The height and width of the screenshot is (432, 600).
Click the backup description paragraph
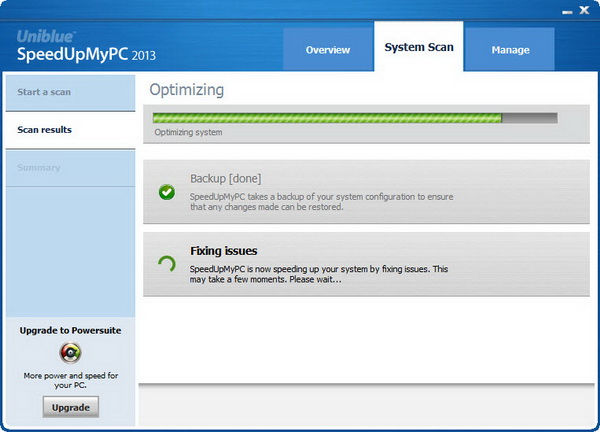pyautogui.click(x=321, y=202)
